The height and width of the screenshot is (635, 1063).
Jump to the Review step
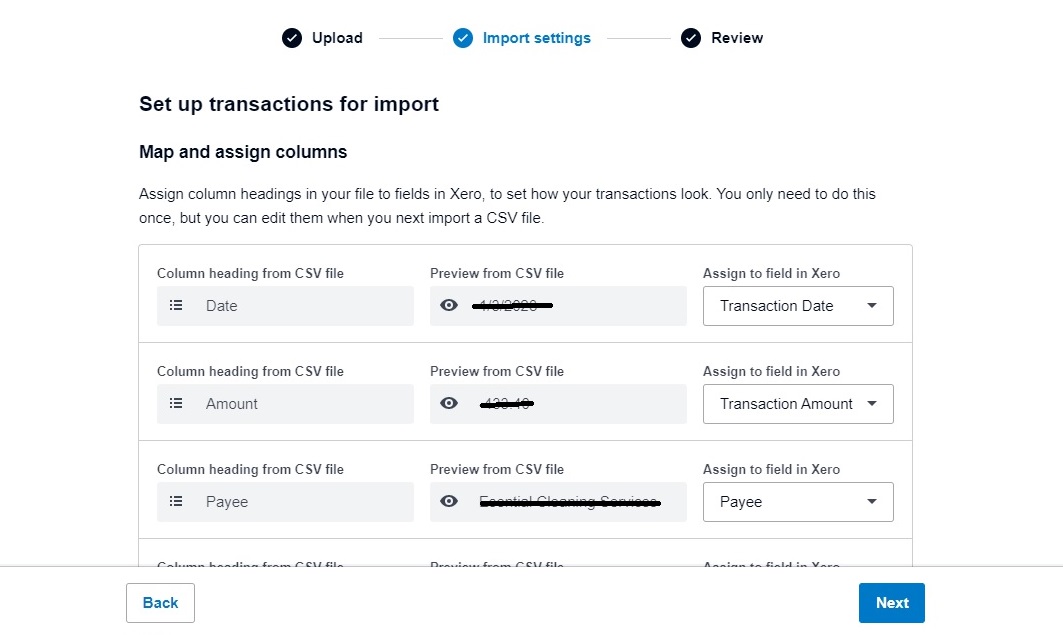737,38
